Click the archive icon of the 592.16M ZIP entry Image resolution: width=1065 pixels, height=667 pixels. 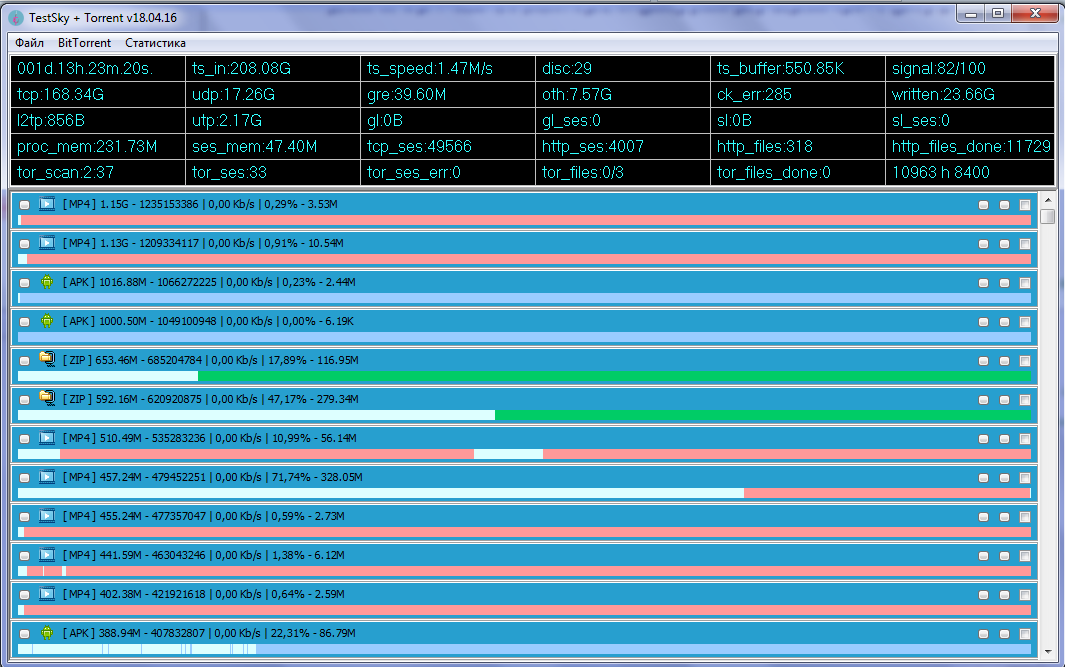coord(47,399)
